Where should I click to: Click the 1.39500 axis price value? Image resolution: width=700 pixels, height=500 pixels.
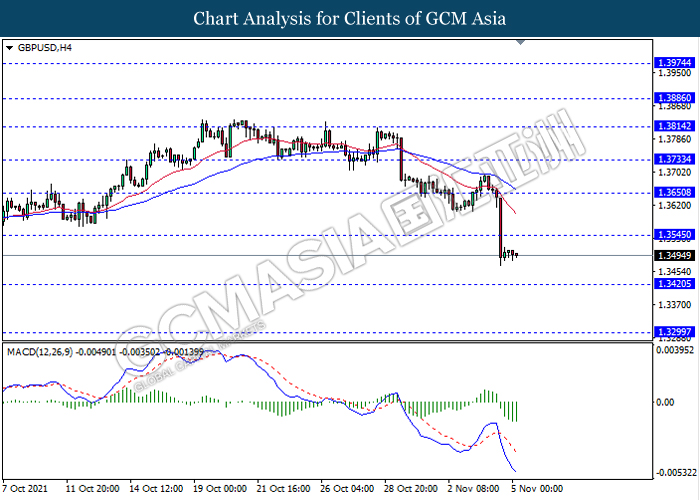click(675, 73)
